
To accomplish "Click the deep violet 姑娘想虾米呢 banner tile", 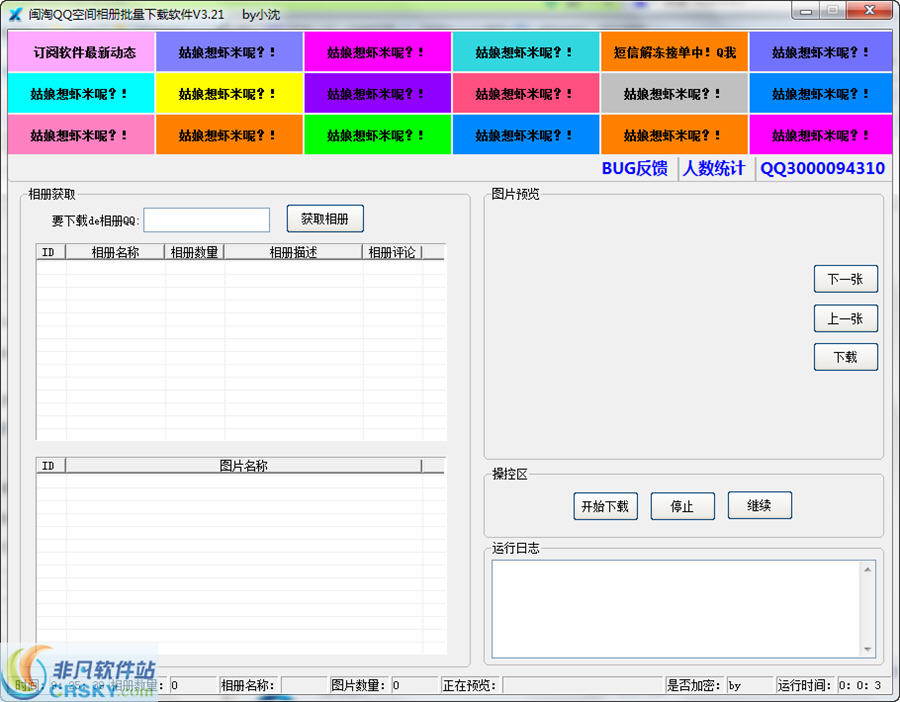I will pos(377,93).
